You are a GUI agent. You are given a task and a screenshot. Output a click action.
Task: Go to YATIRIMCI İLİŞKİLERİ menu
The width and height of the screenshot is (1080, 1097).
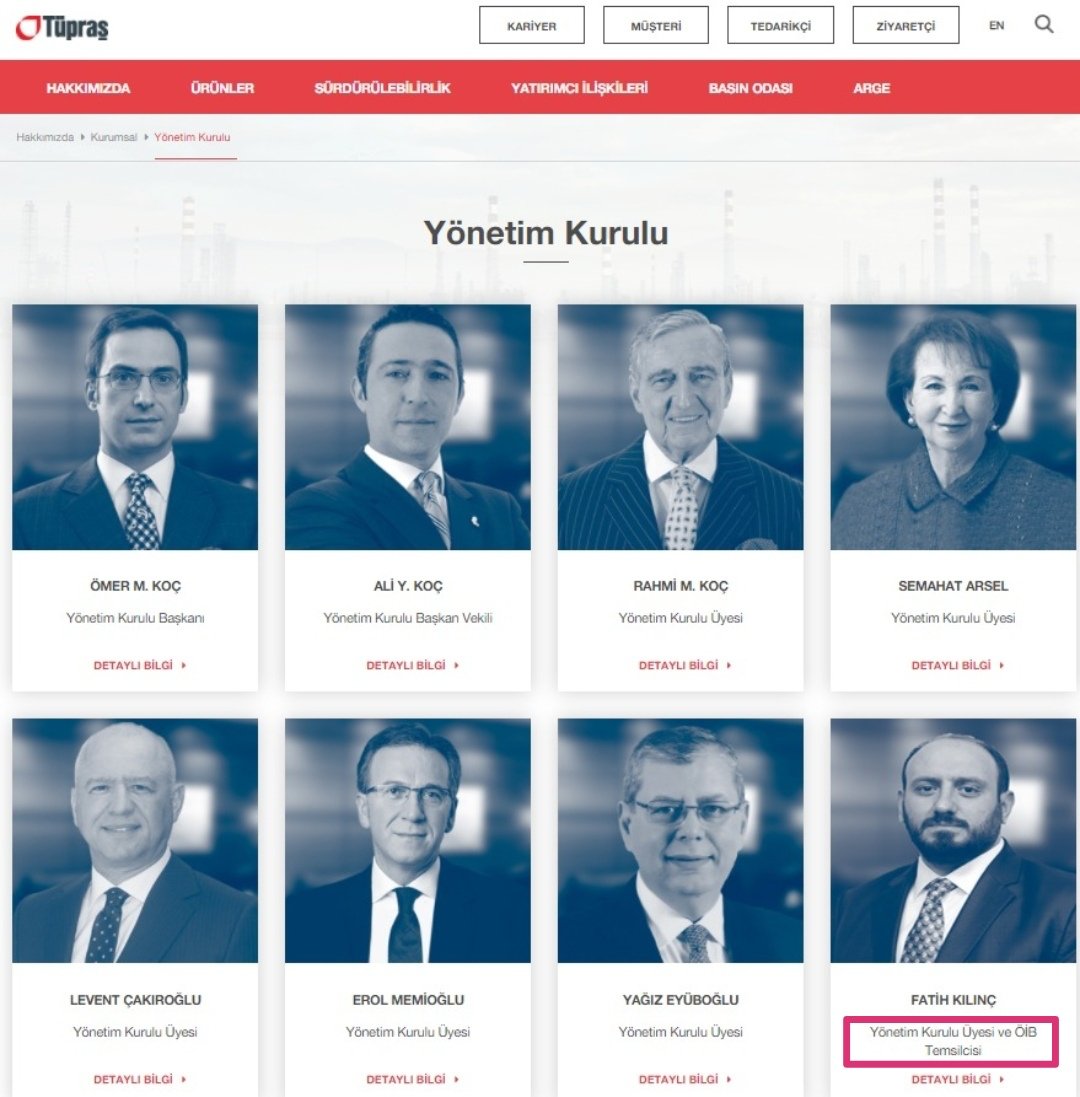click(579, 88)
